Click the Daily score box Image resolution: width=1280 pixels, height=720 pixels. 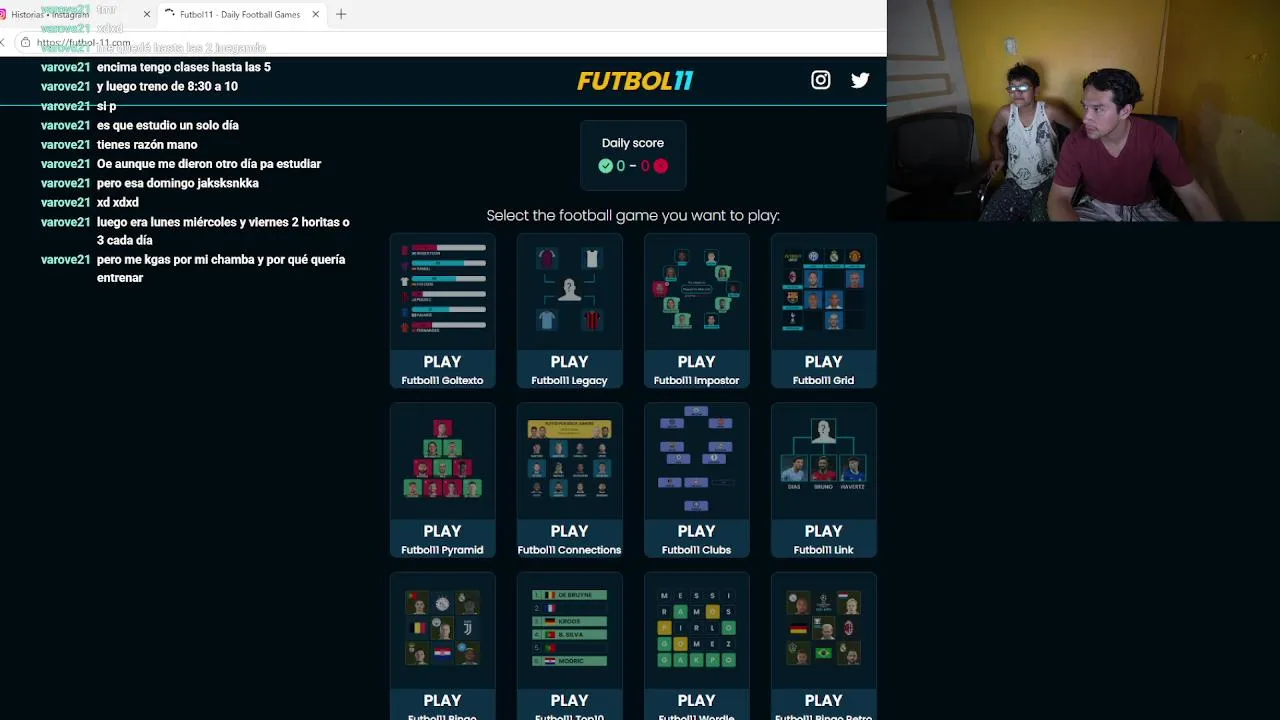[x=633, y=155]
